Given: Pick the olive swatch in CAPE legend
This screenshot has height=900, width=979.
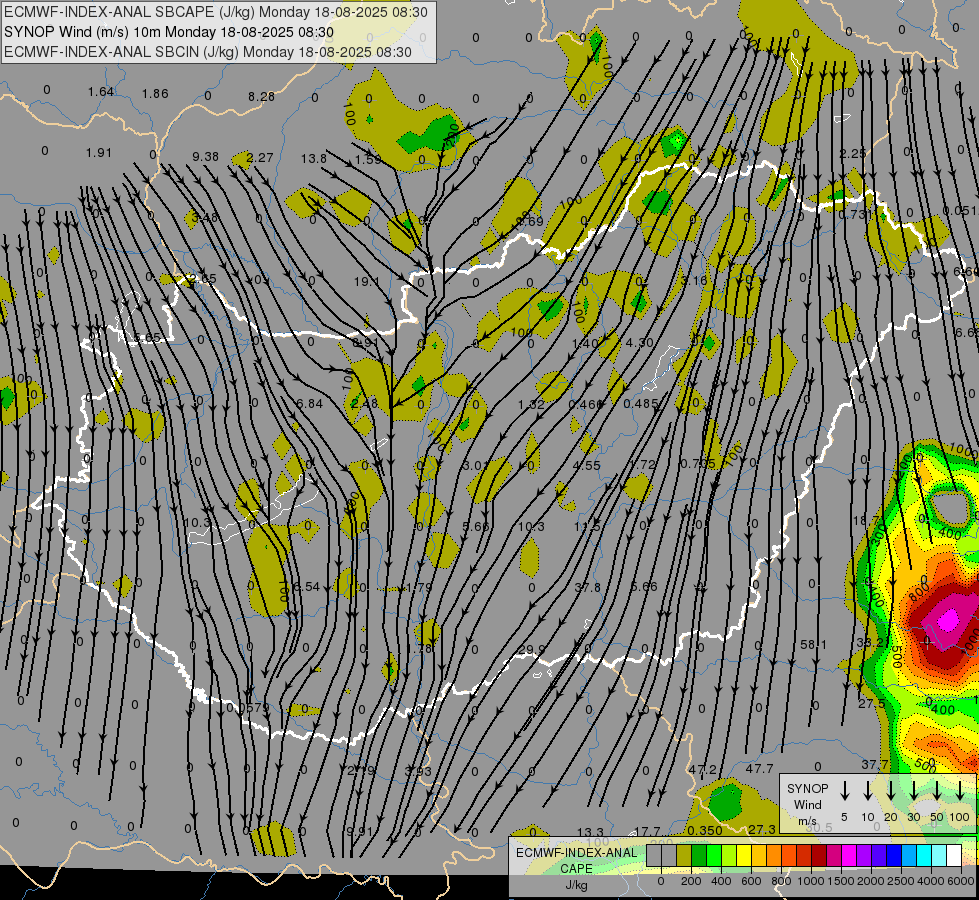Looking at the screenshot, I should coord(684,856).
